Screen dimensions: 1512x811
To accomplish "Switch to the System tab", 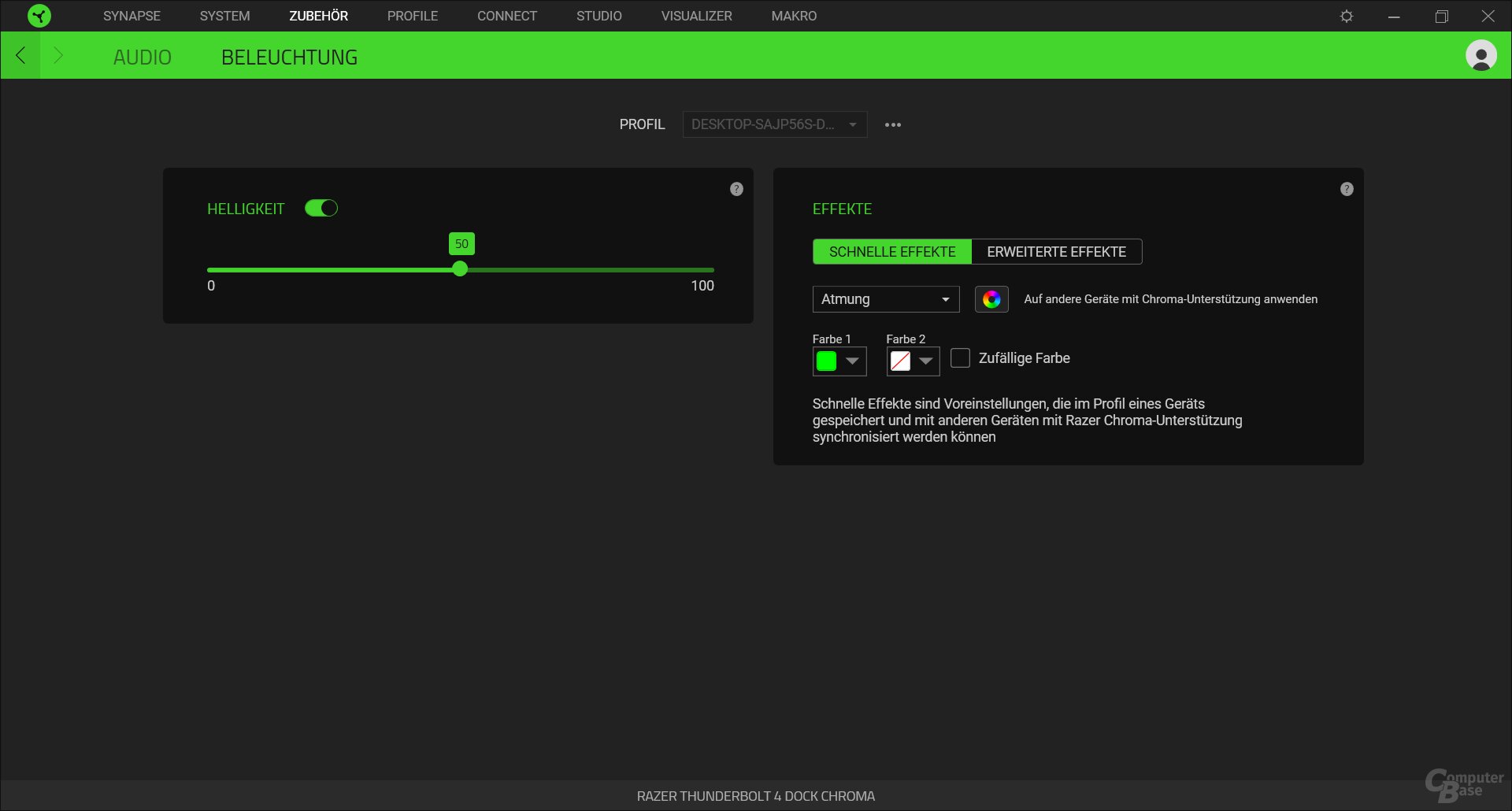I will tap(224, 16).
